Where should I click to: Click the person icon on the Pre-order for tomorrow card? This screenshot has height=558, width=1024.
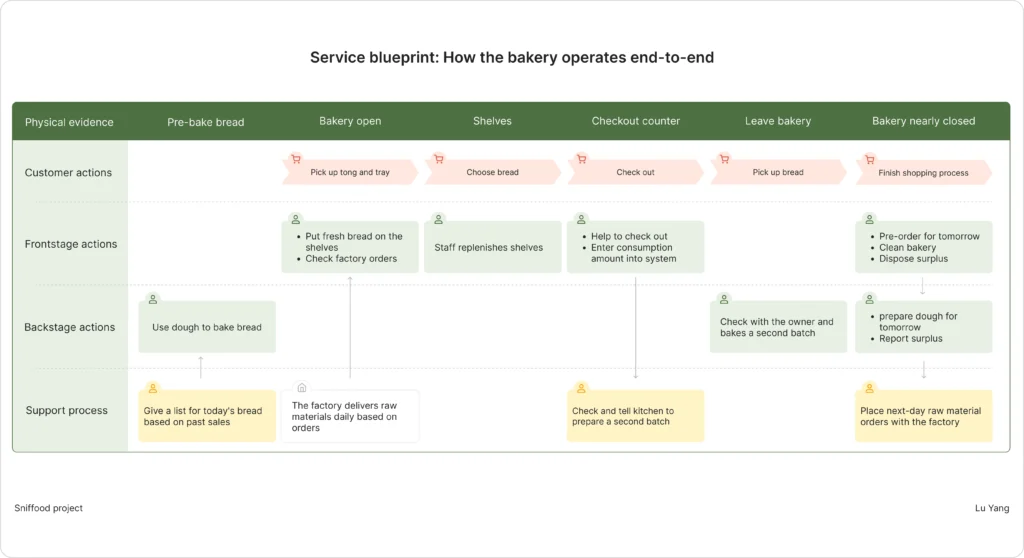869,219
